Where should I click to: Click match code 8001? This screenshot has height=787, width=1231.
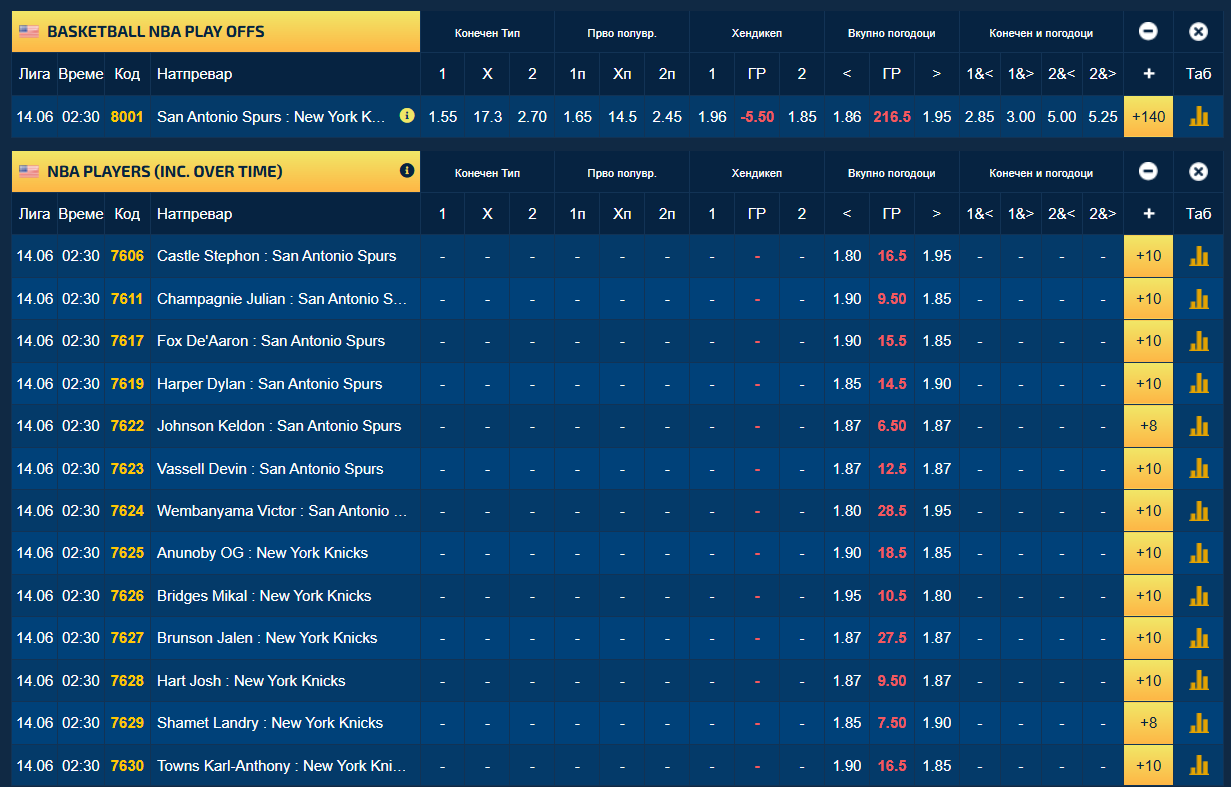point(127,117)
